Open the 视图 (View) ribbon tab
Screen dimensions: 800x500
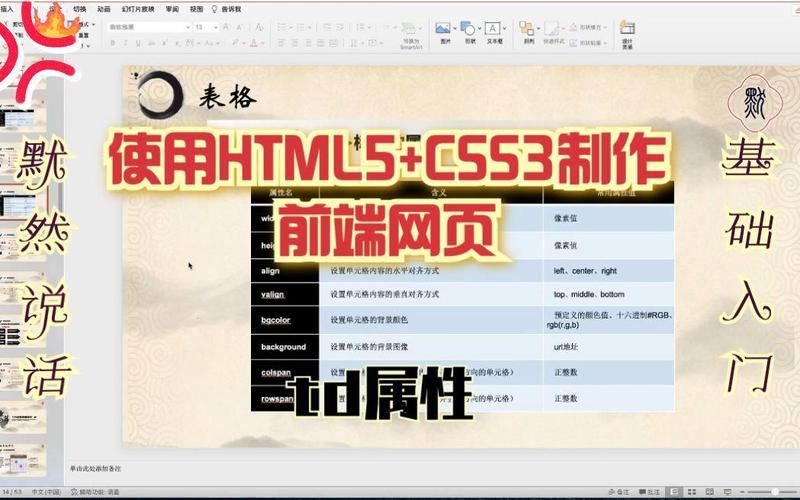tap(196, 9)
